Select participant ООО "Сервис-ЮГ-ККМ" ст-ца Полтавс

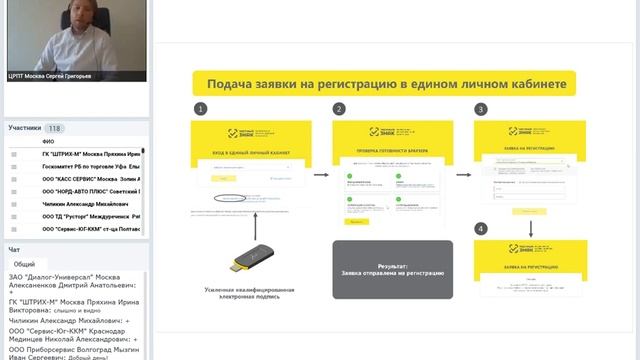91,229
